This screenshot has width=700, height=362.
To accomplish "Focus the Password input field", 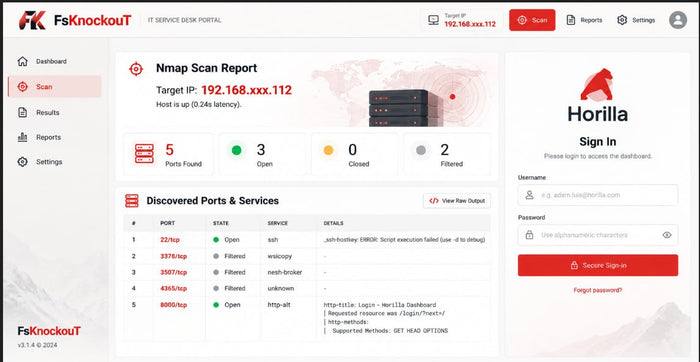I will point(598,235).
